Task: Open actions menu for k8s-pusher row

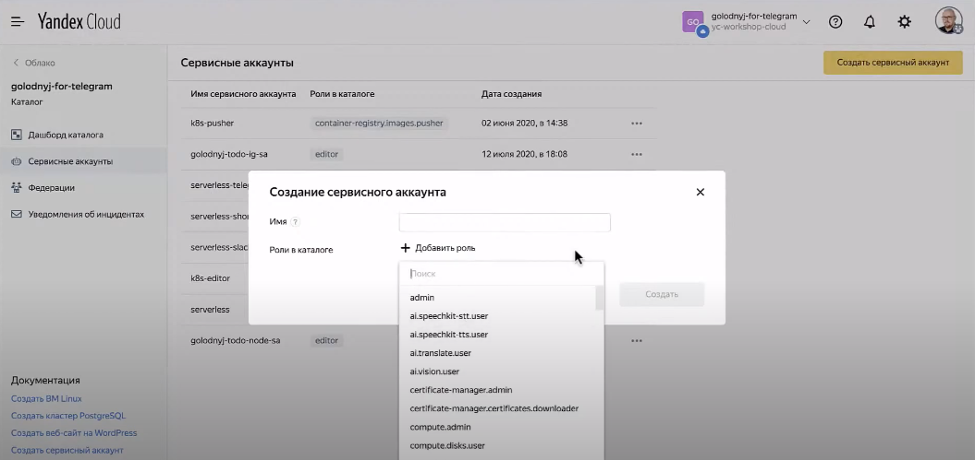Action: (636, 123)
